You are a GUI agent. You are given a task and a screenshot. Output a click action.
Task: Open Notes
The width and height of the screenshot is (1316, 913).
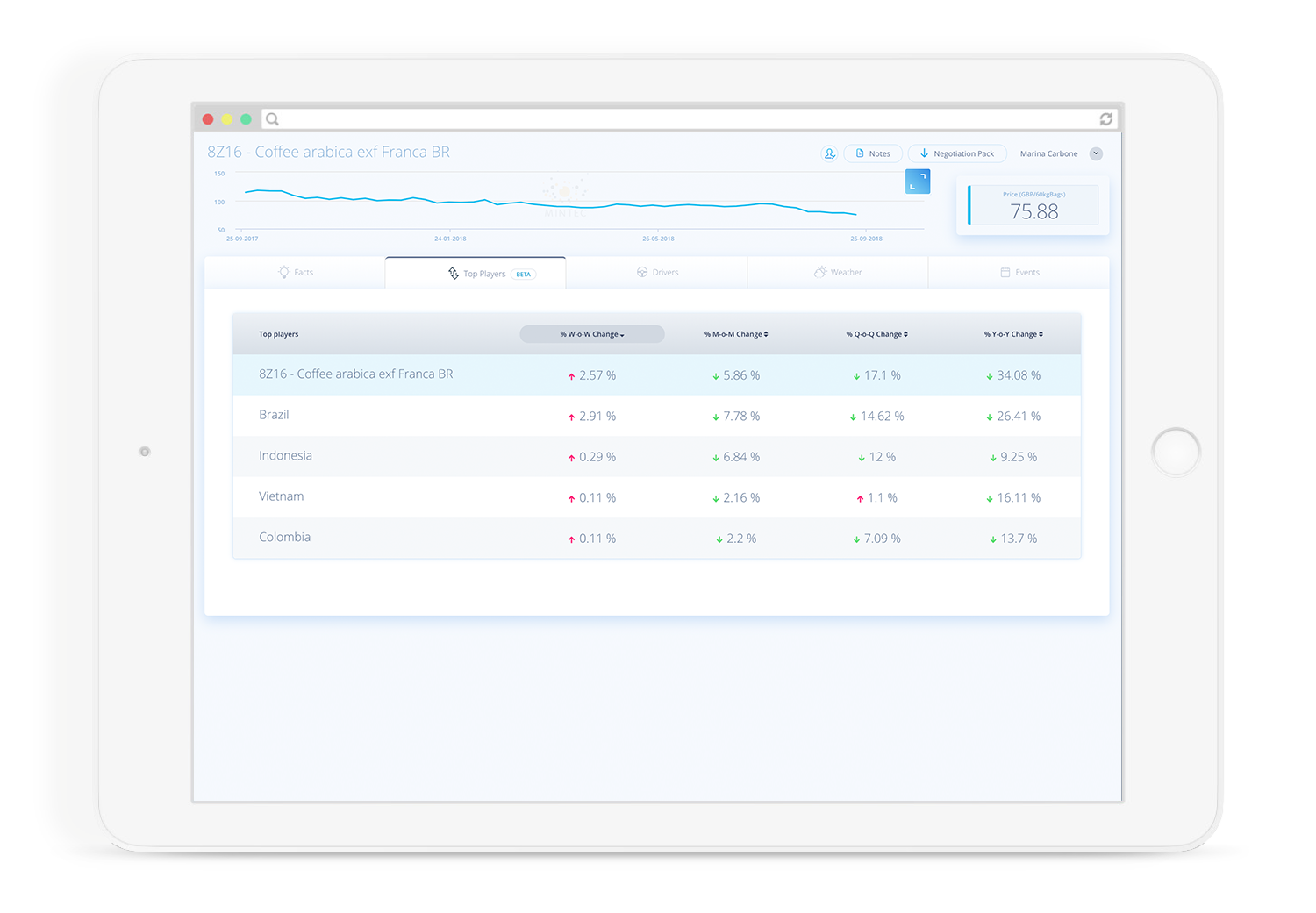coord(874,153)
